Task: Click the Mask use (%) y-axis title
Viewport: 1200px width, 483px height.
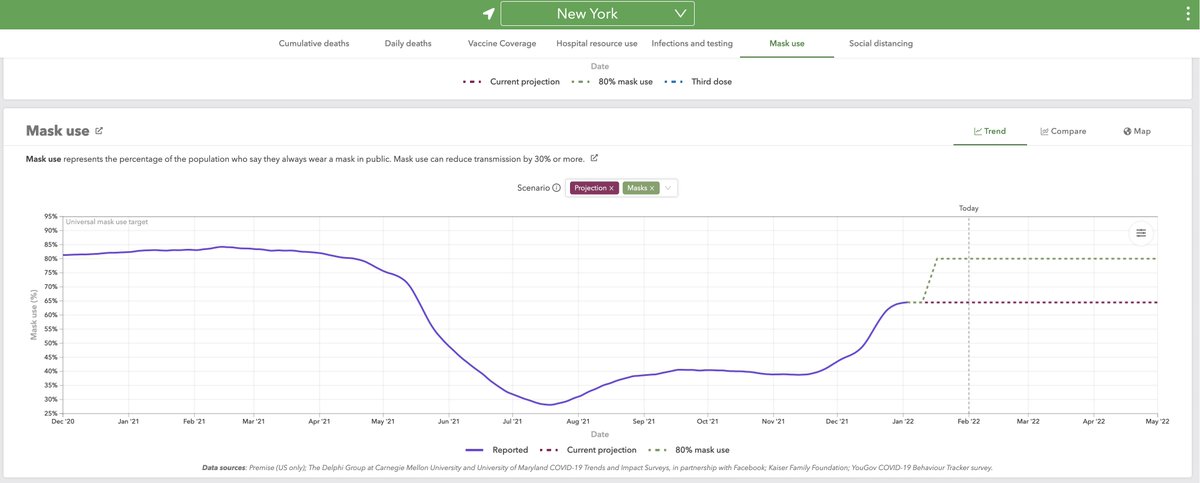Action: pos(34,315)
